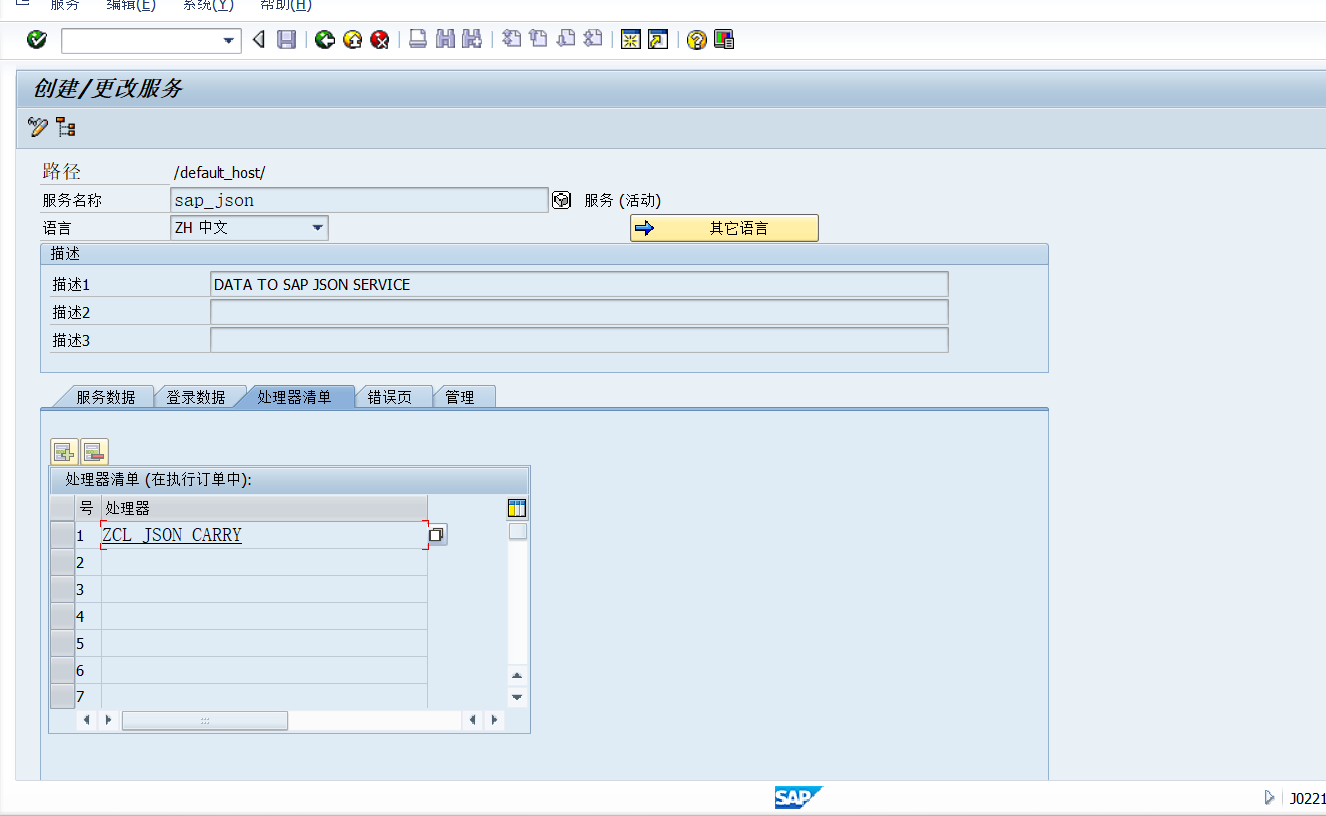Viewport: 1326px width, 816px height.
Task: Open the 服务 menu
Action: click(65, 5)
